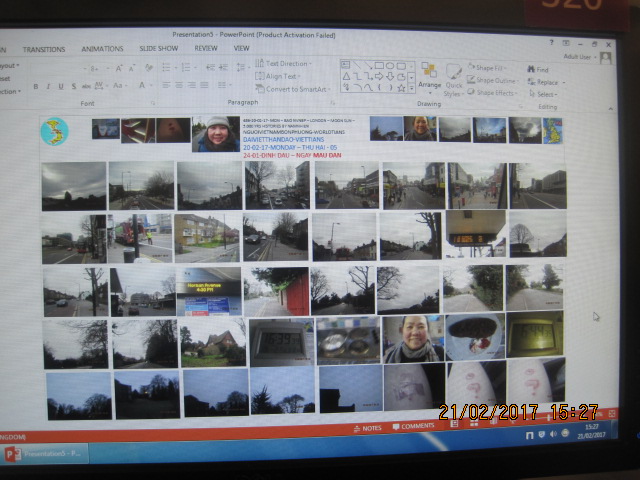Viewport: 640px width, 480px height.
Task: Select the Line shape
Action: pyautogui.click(x=357, y=64)
